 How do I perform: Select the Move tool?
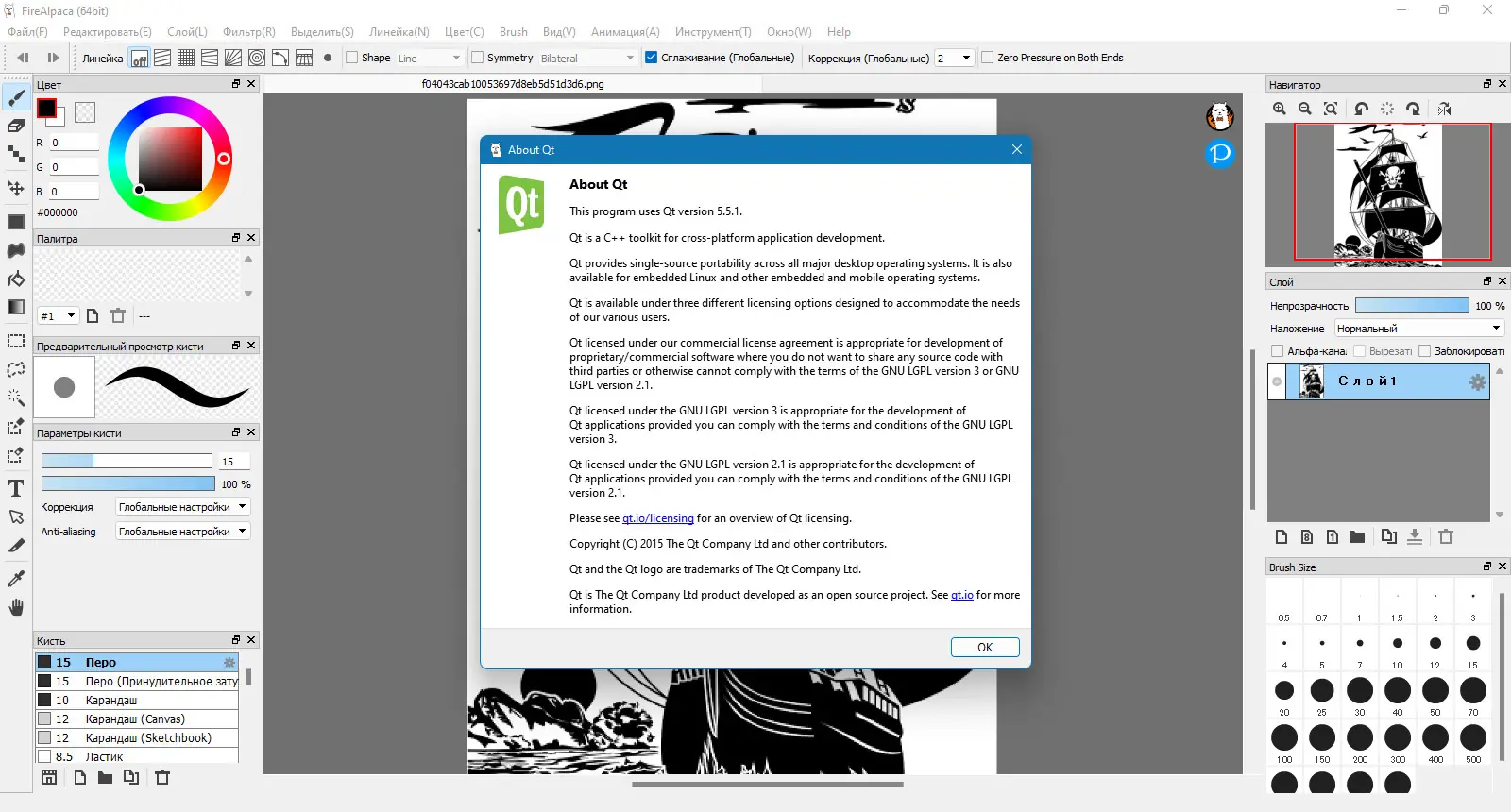tap(16, 188)
